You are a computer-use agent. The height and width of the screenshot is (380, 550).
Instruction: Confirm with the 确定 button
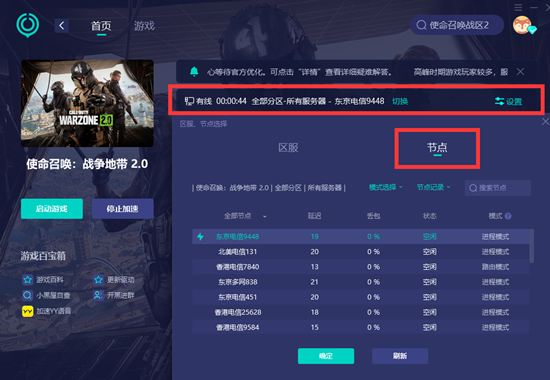point(326,356)
